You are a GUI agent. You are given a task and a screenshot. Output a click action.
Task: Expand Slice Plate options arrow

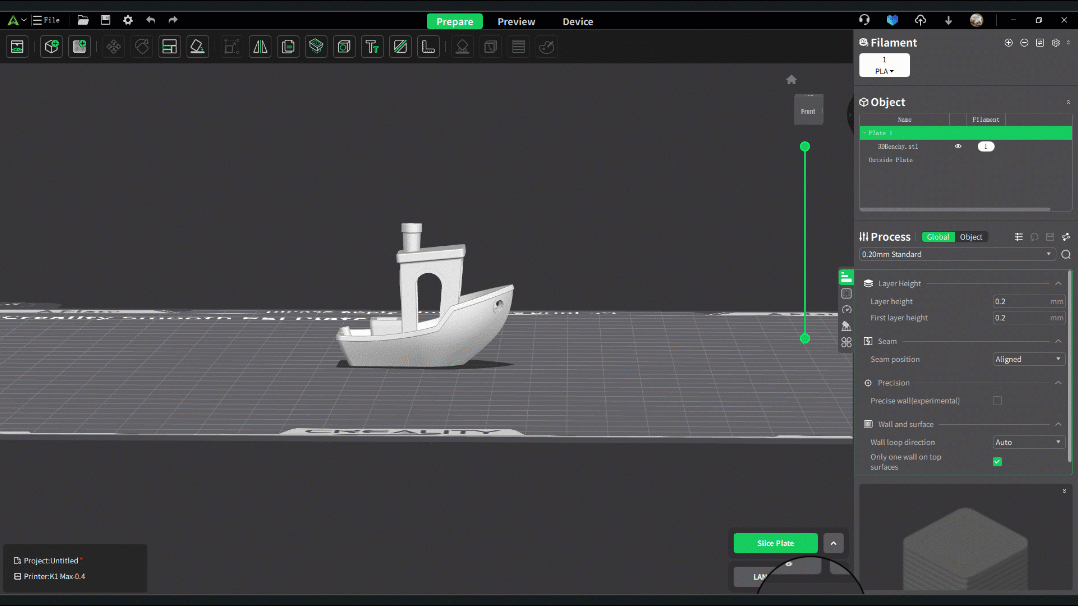tap(833, 543)
